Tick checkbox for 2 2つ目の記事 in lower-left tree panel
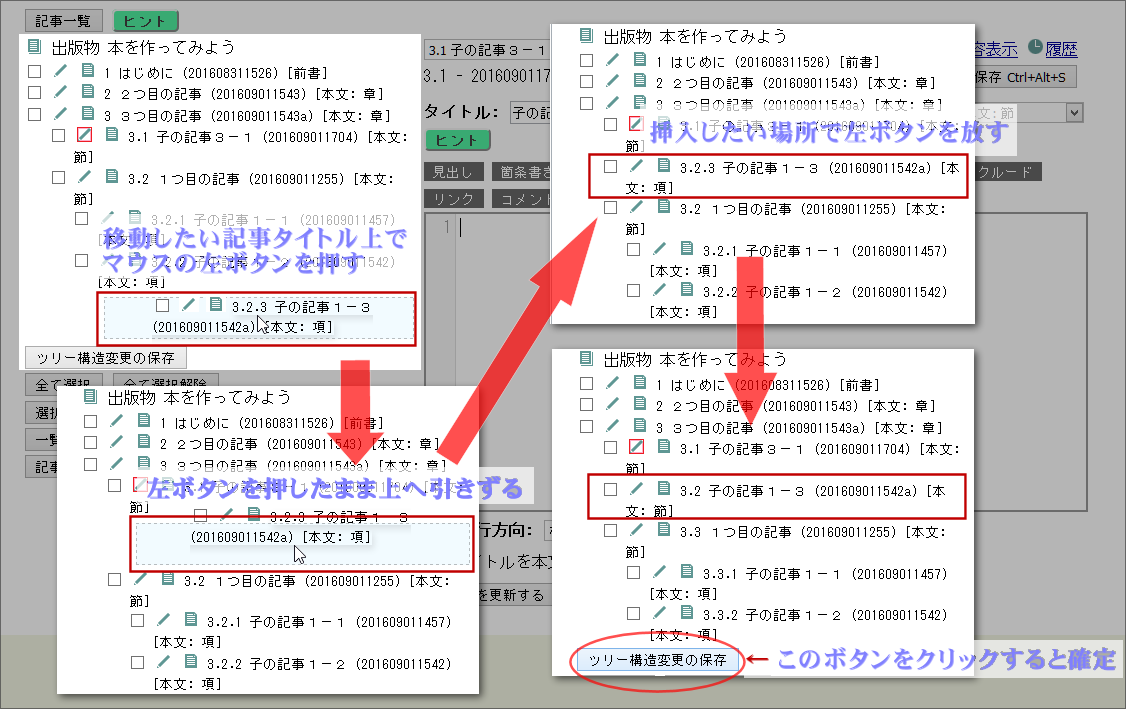This screenshot has height=709, width=1126. pyautogui.click(x=90, y=442)
